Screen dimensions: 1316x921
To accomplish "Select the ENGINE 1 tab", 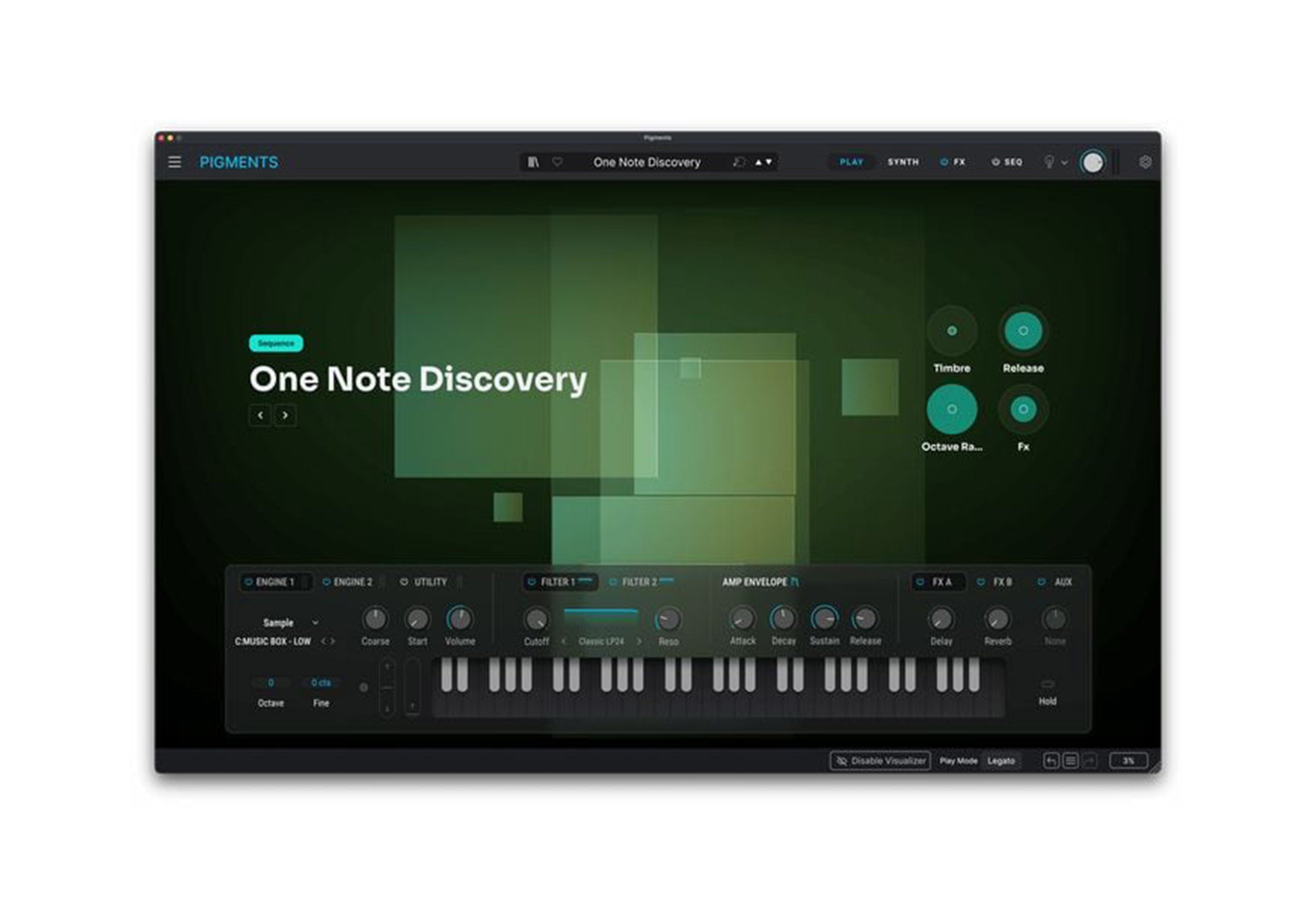I will 275,582.
